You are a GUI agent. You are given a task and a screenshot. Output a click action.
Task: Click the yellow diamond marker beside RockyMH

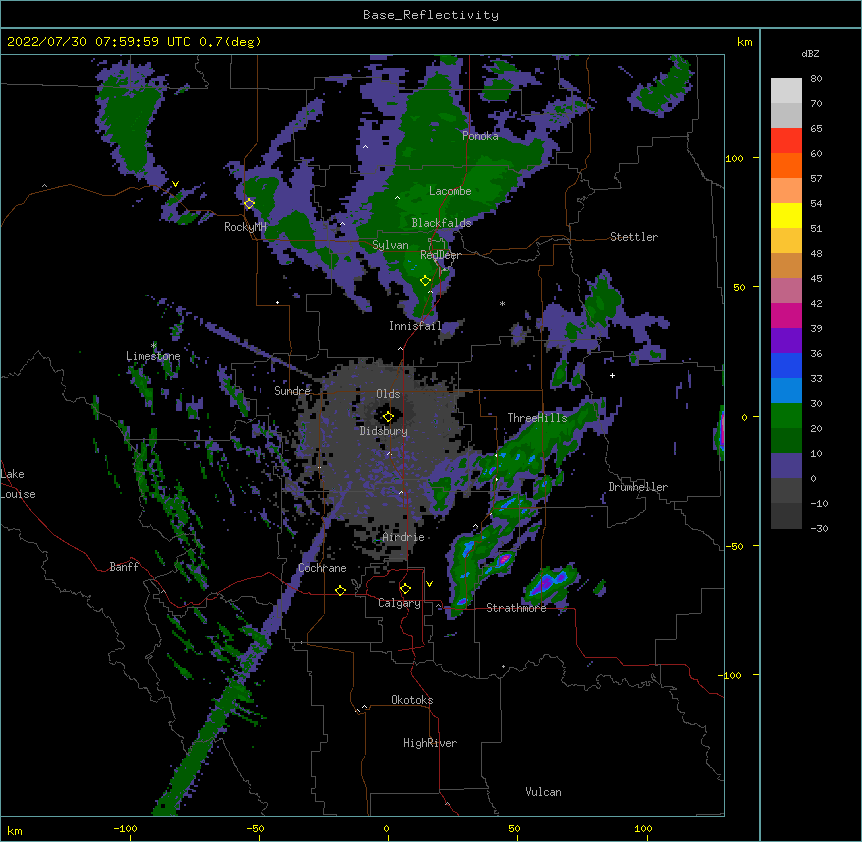coord(249,204)
